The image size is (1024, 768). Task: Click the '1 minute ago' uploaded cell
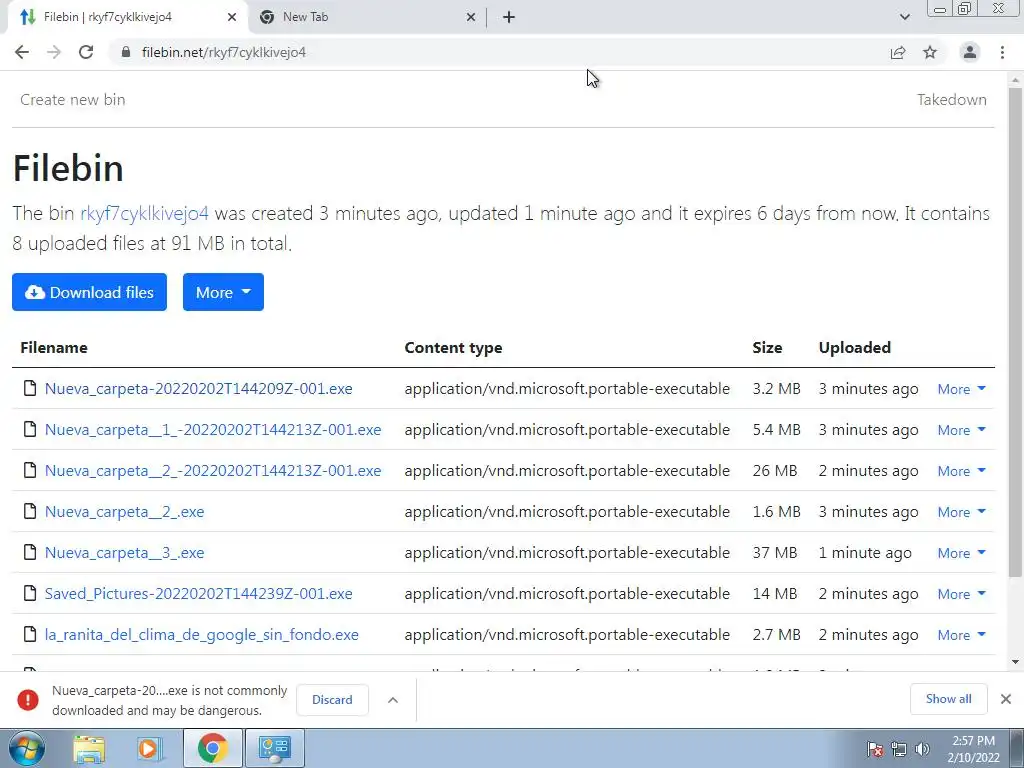coord(865,552)
